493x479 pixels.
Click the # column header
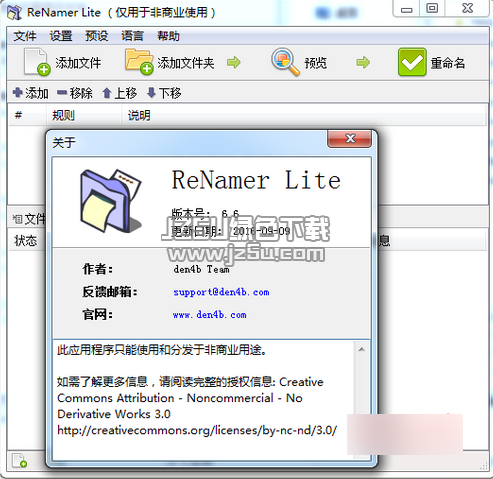pyautogui.click(x=27, y=116)
